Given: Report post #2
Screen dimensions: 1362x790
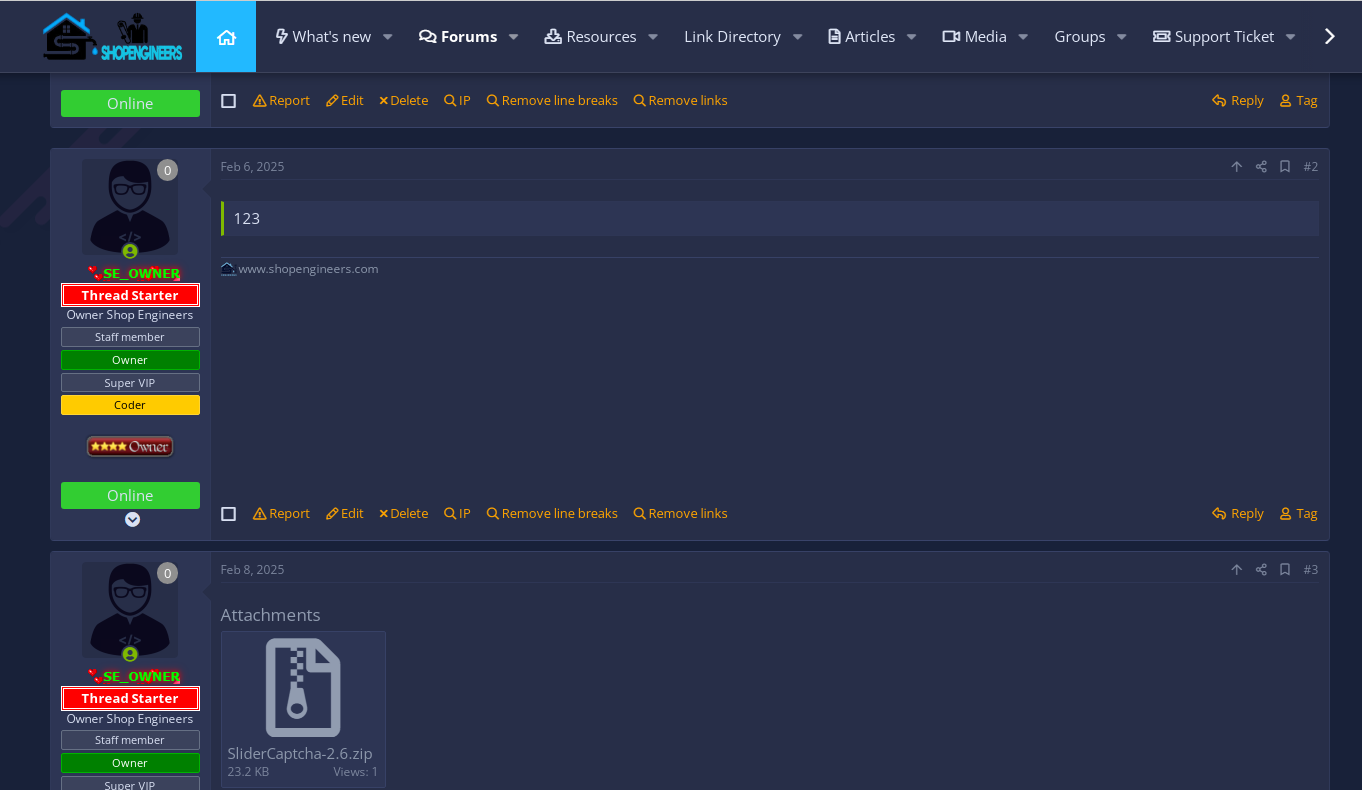Looking at the screenshot, I should pos(281,514).
